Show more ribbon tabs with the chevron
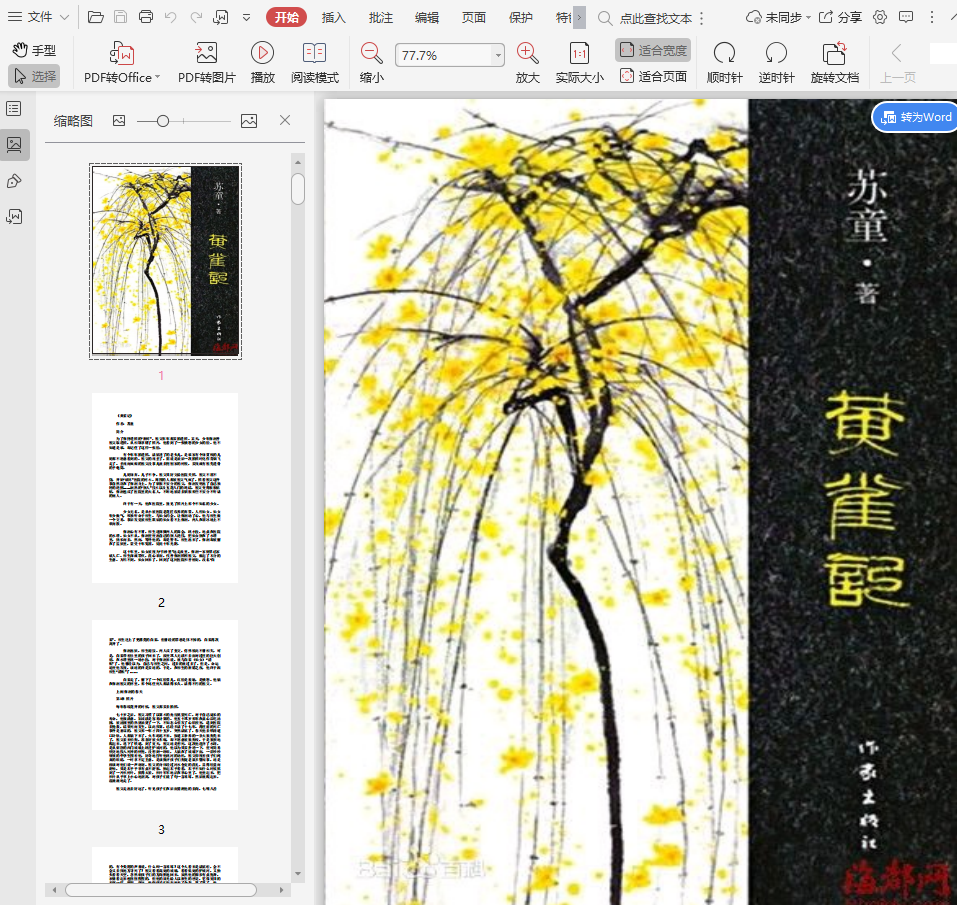The image size is (957, 905). [579, 18]
